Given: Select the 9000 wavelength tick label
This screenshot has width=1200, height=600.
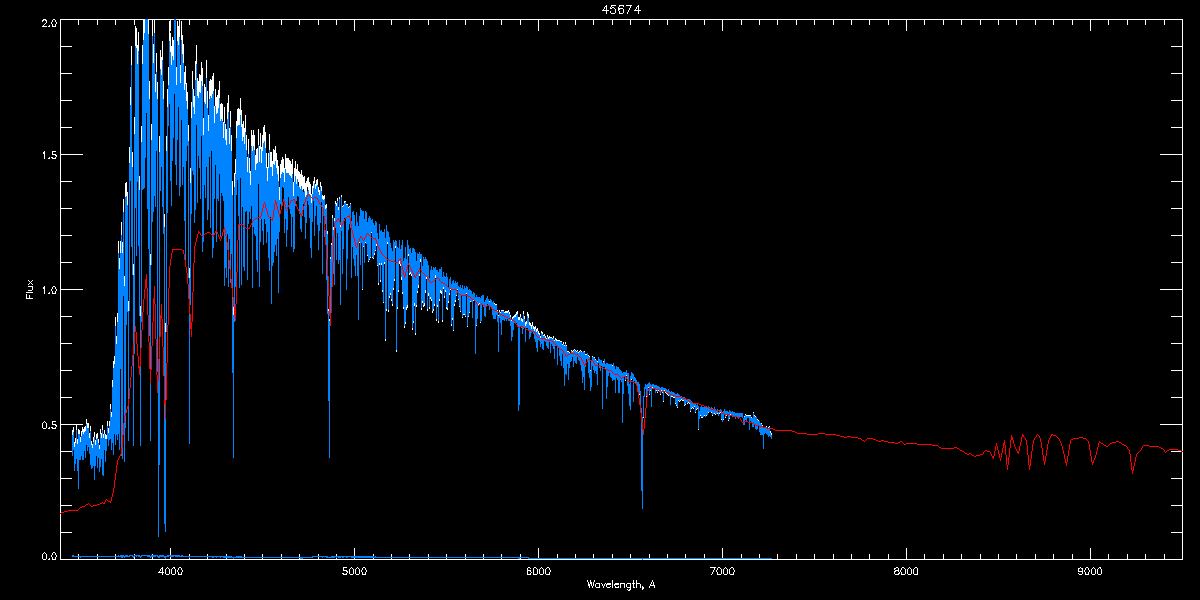Looking at the screenshot, I should [1090, 572].
